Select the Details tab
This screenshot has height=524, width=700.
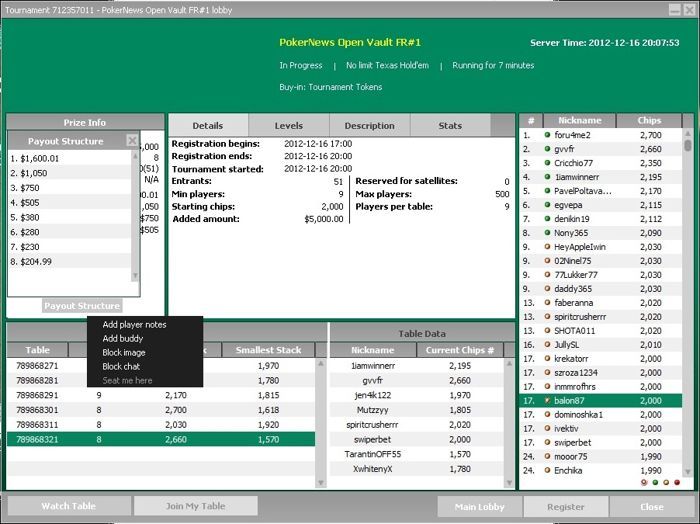208,125
